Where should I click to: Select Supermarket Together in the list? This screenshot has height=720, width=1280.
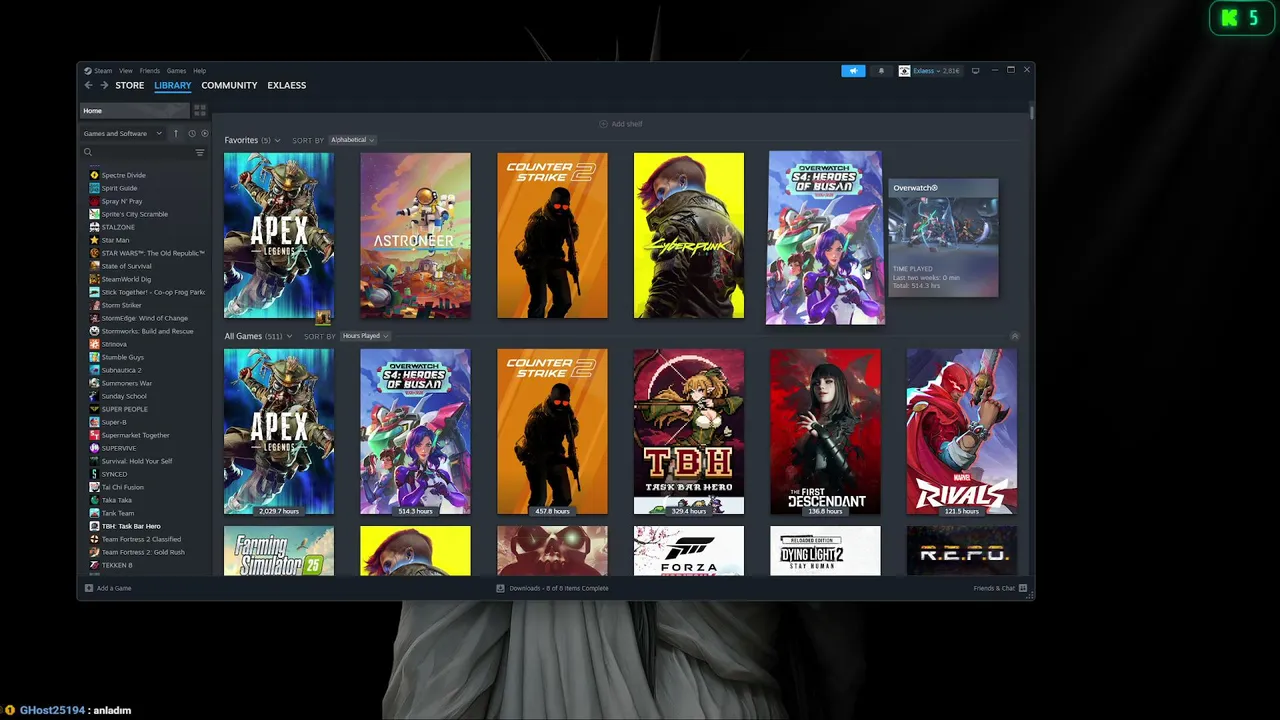tap(136, 435)
